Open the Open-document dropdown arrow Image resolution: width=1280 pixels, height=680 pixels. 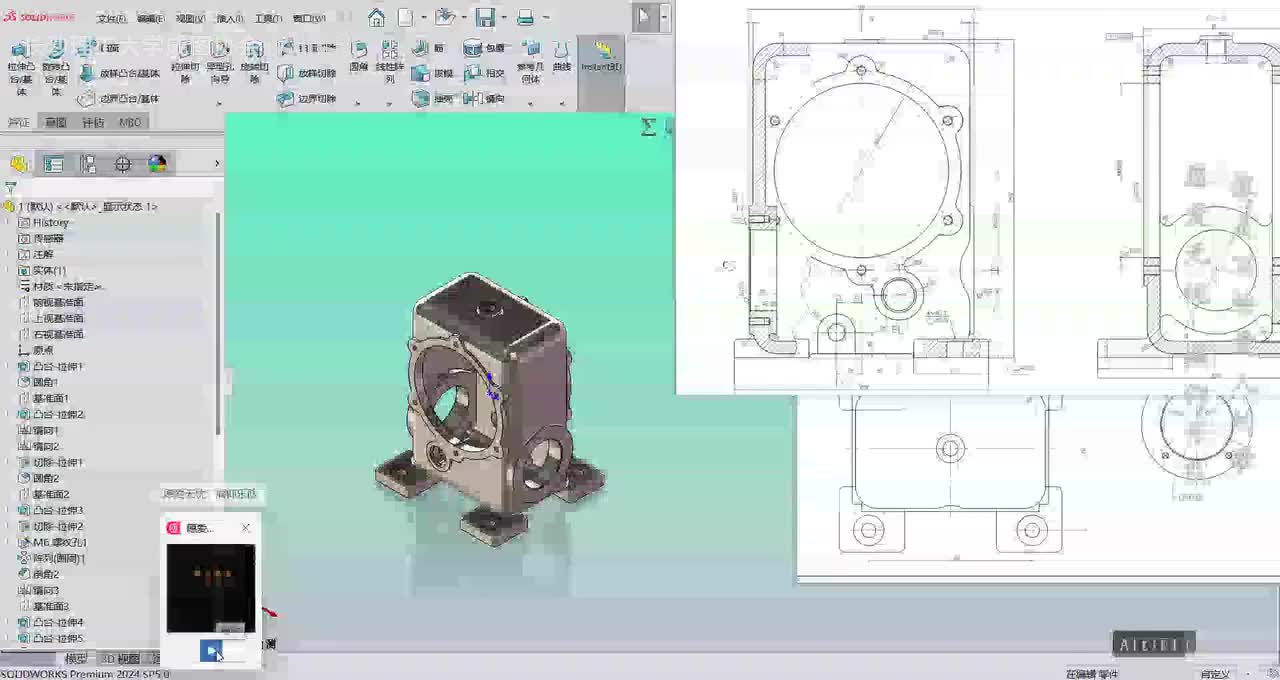pos(464,17)
